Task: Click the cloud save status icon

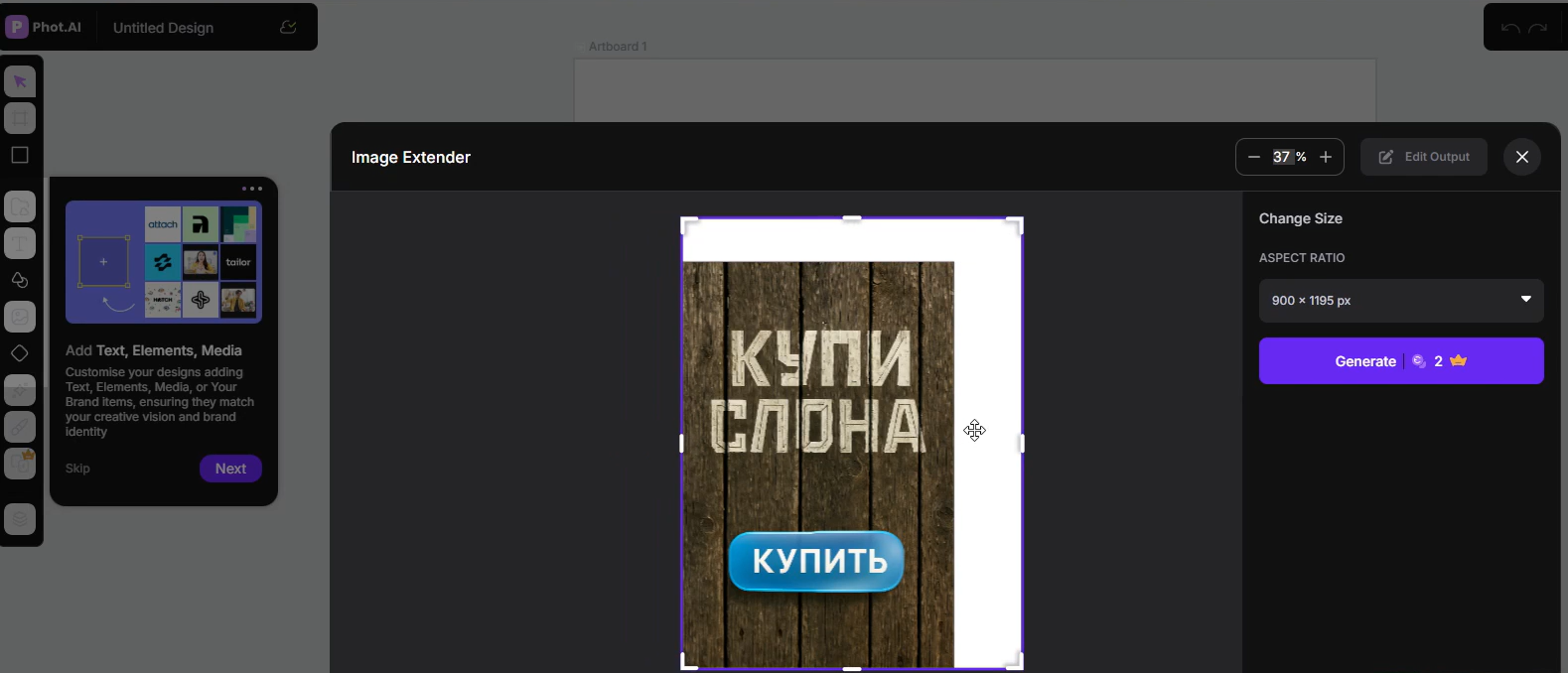Action: (288, 27)
